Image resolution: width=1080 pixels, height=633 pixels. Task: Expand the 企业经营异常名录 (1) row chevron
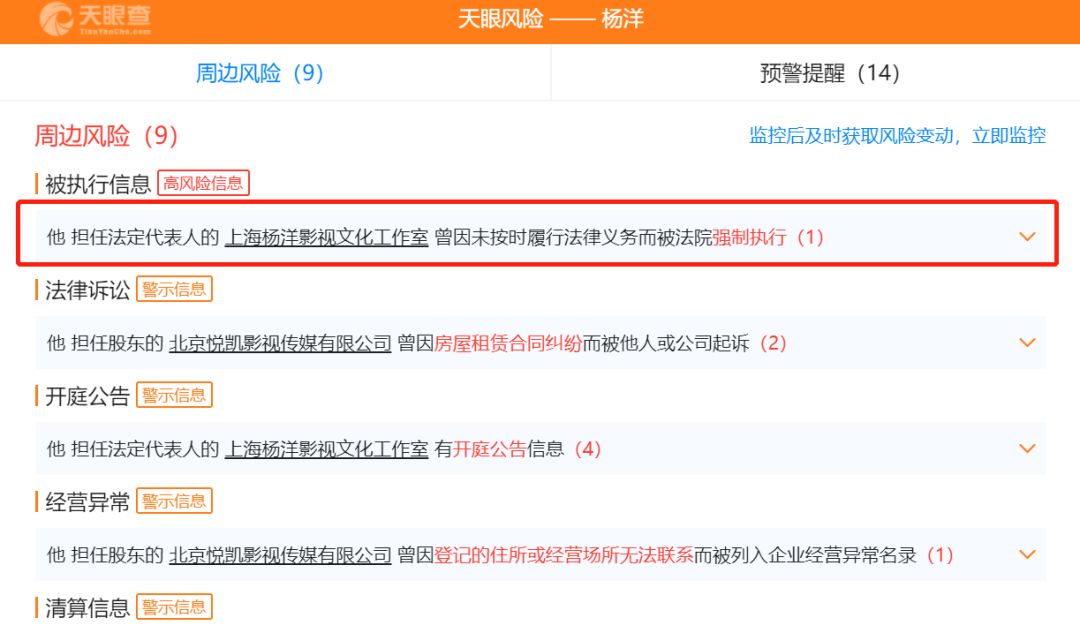tap(1027, 555)
